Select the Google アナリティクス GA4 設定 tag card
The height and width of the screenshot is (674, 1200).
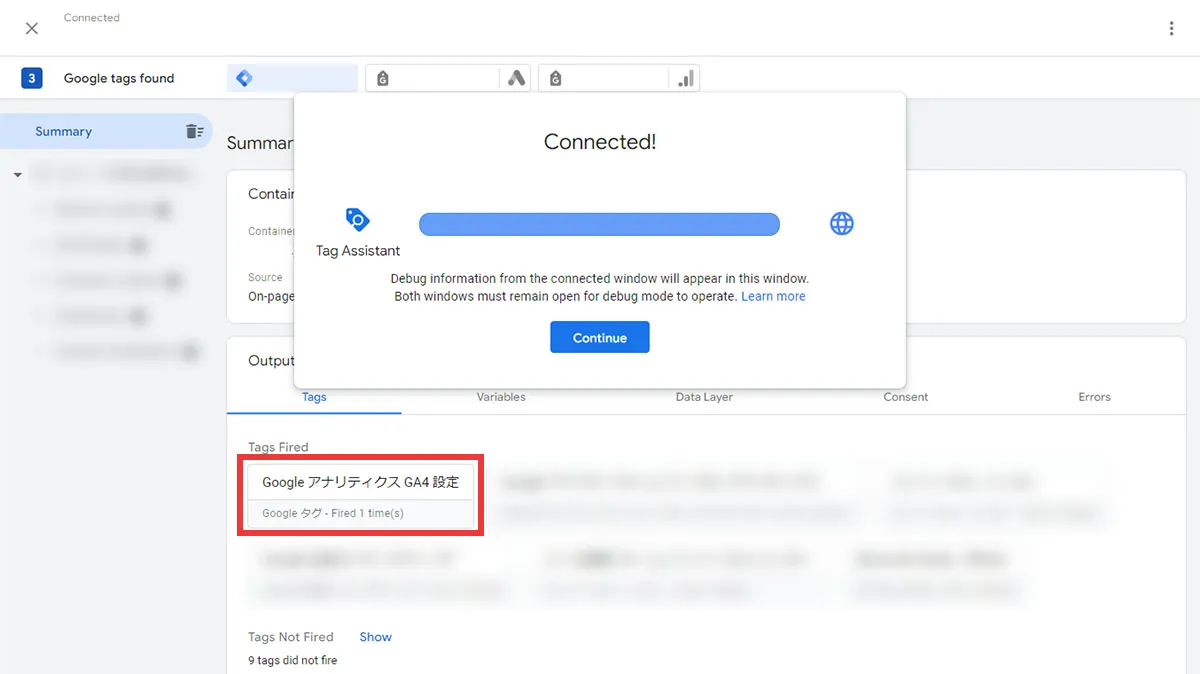tap(361, 494)
